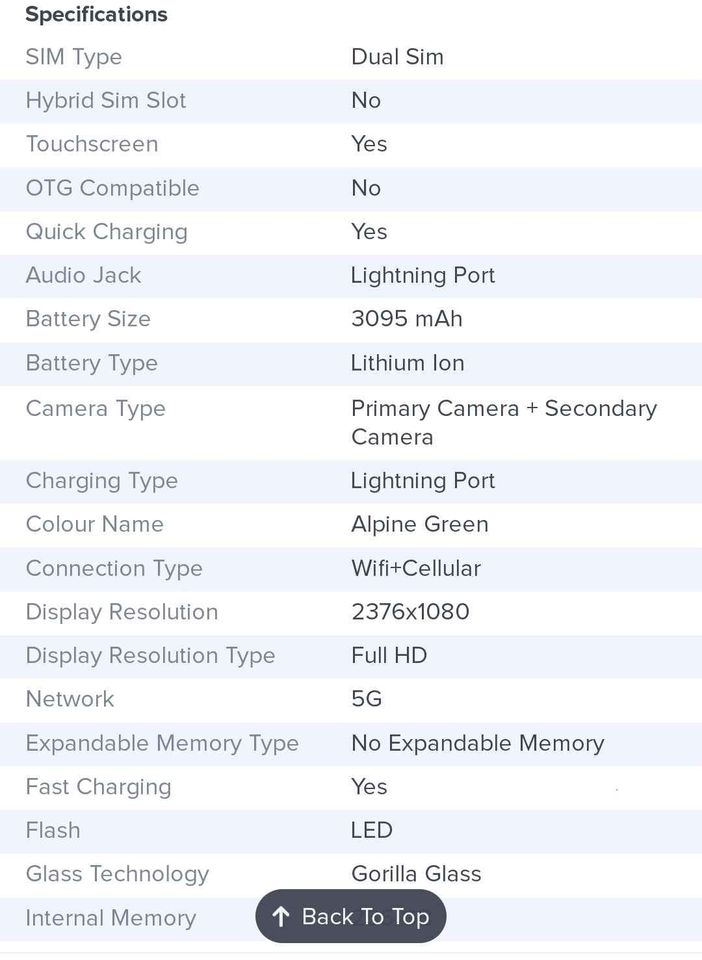Select the SIM Type label
This screenshot has height=960, width=702.
point(74,57)
